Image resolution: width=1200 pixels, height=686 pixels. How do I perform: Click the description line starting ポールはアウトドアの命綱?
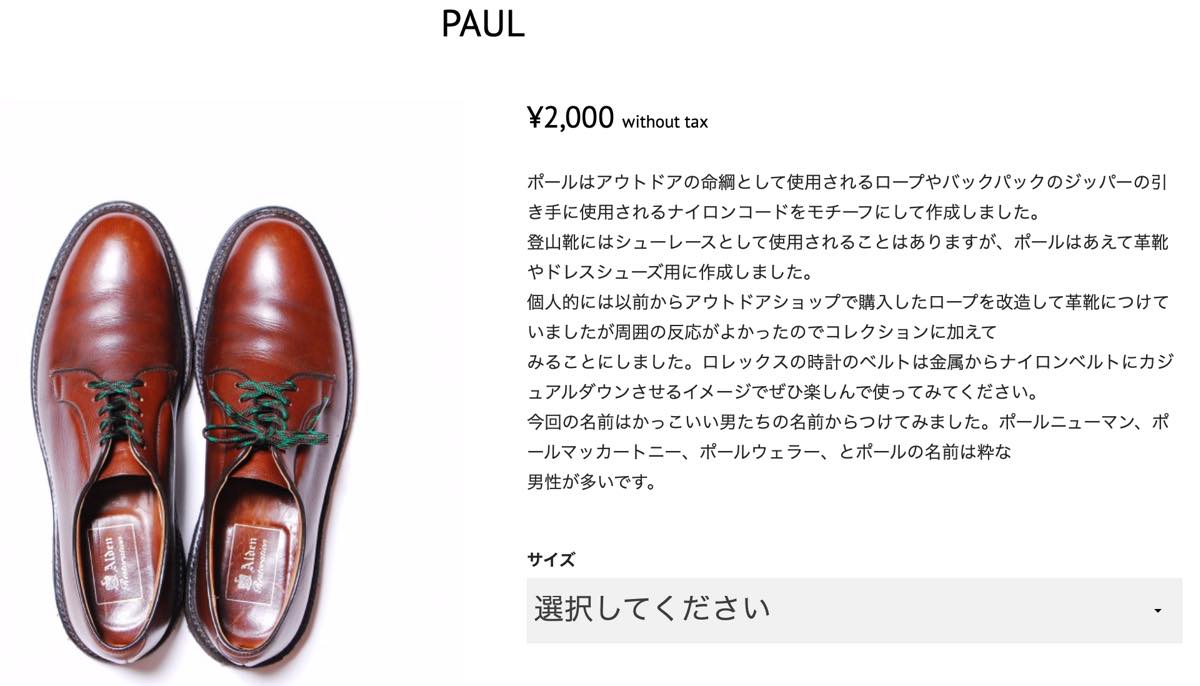tap(848, 182)
